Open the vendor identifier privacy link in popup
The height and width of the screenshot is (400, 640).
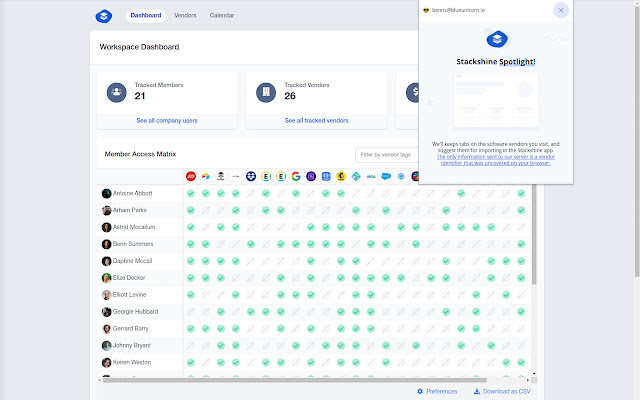(x=496, y=160)
